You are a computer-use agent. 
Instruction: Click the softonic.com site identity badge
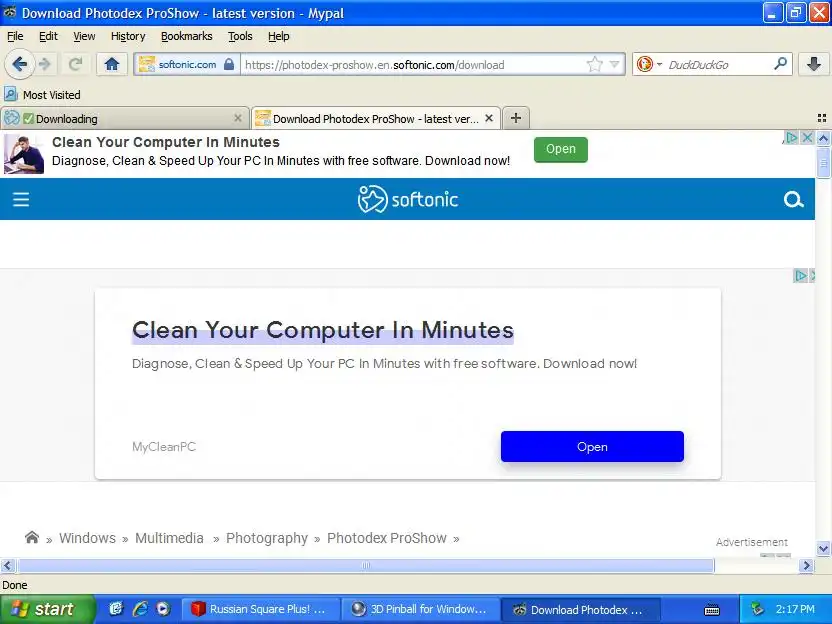click(x=185, y=65)
